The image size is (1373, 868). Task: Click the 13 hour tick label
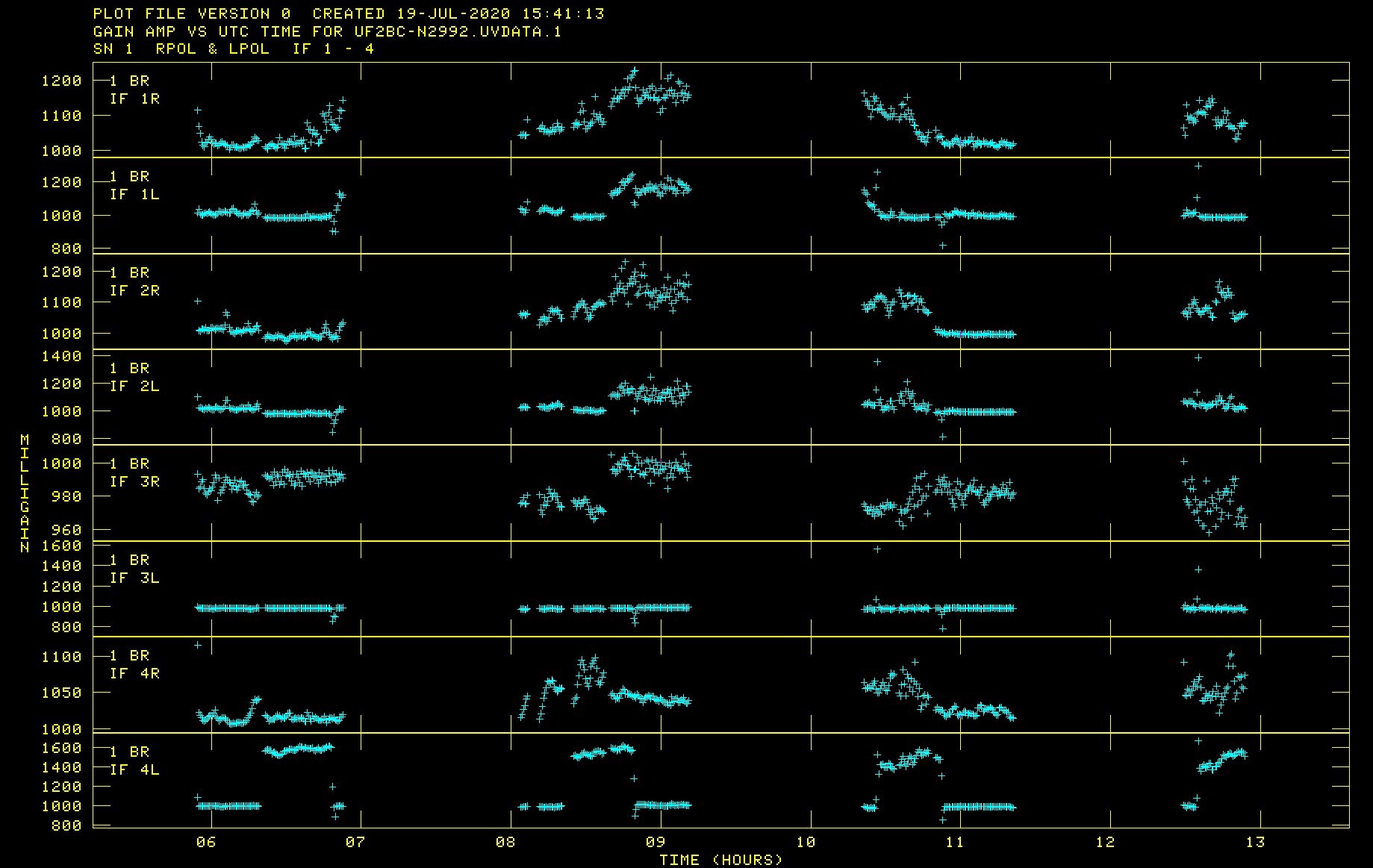click(x=1255, y=842)
